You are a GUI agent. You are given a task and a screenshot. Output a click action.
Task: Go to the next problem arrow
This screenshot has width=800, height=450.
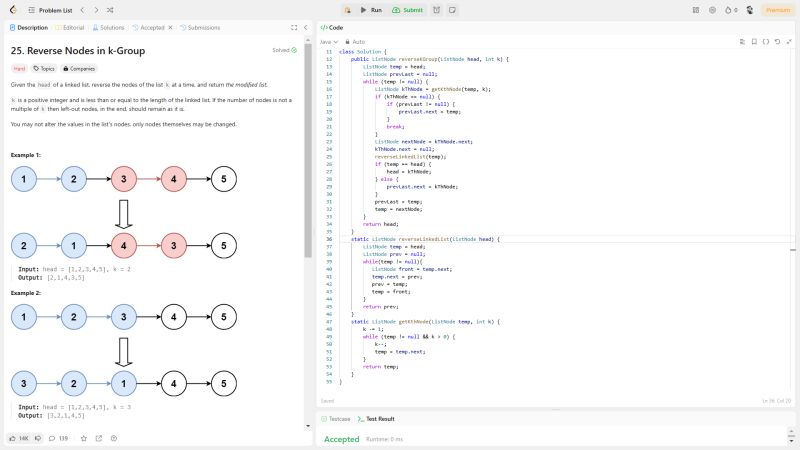pos(94,9)
